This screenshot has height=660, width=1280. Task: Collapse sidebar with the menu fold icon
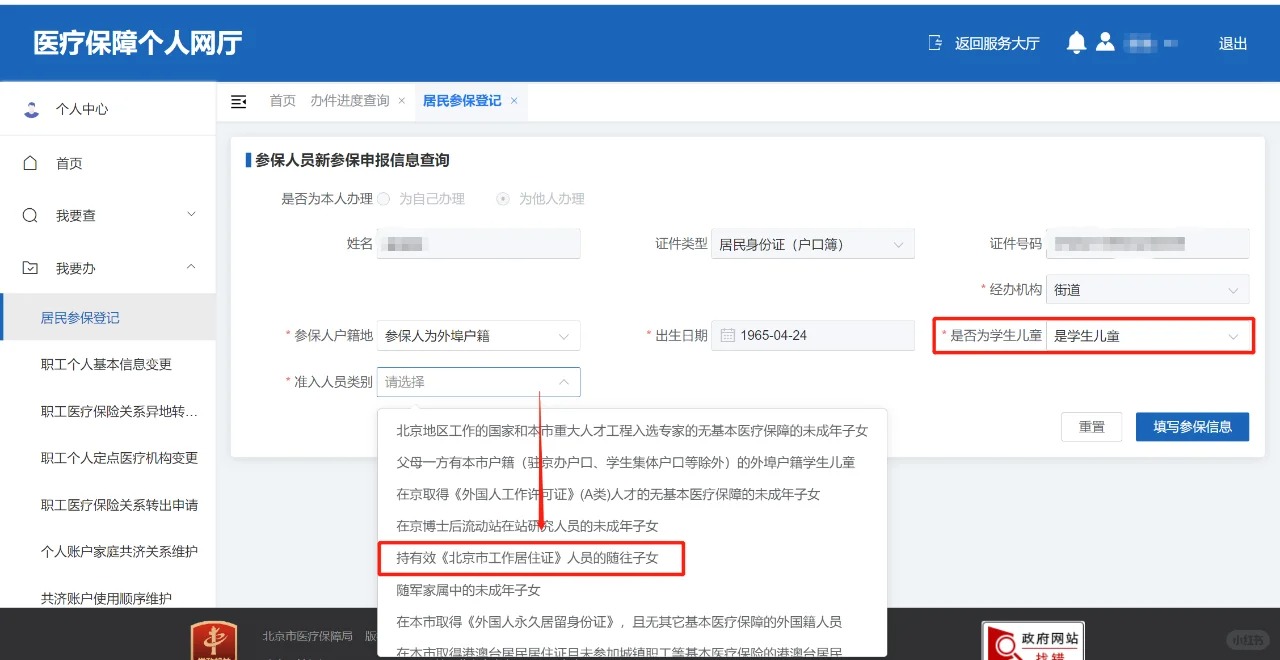(239, 101)
